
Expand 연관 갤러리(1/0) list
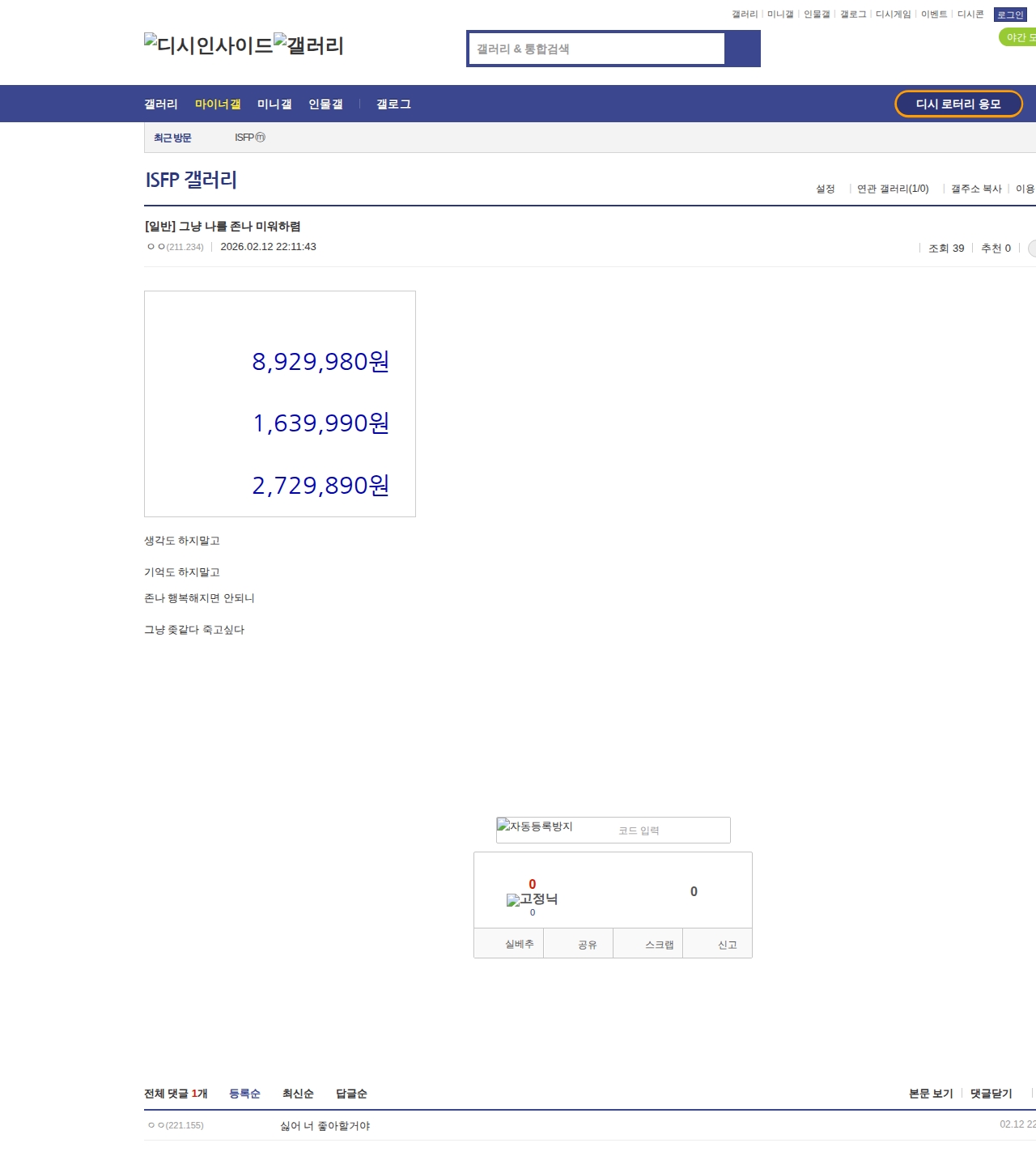(893, 189)
